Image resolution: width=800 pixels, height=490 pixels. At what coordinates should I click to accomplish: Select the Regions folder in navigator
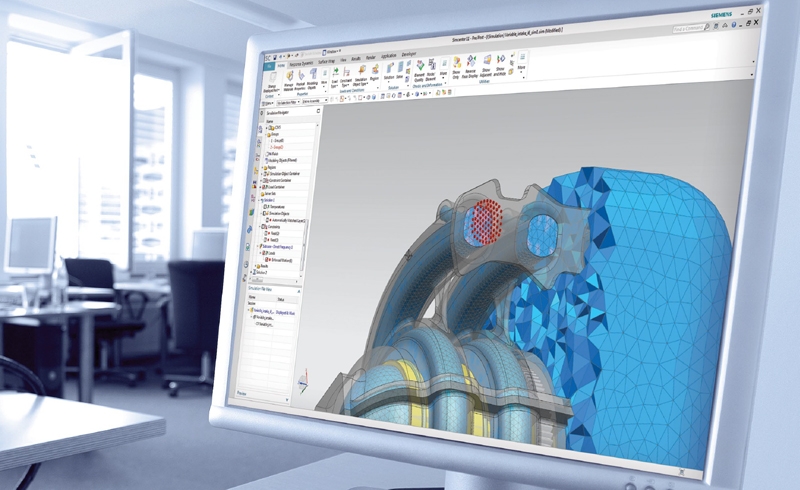tap(270, 167)
